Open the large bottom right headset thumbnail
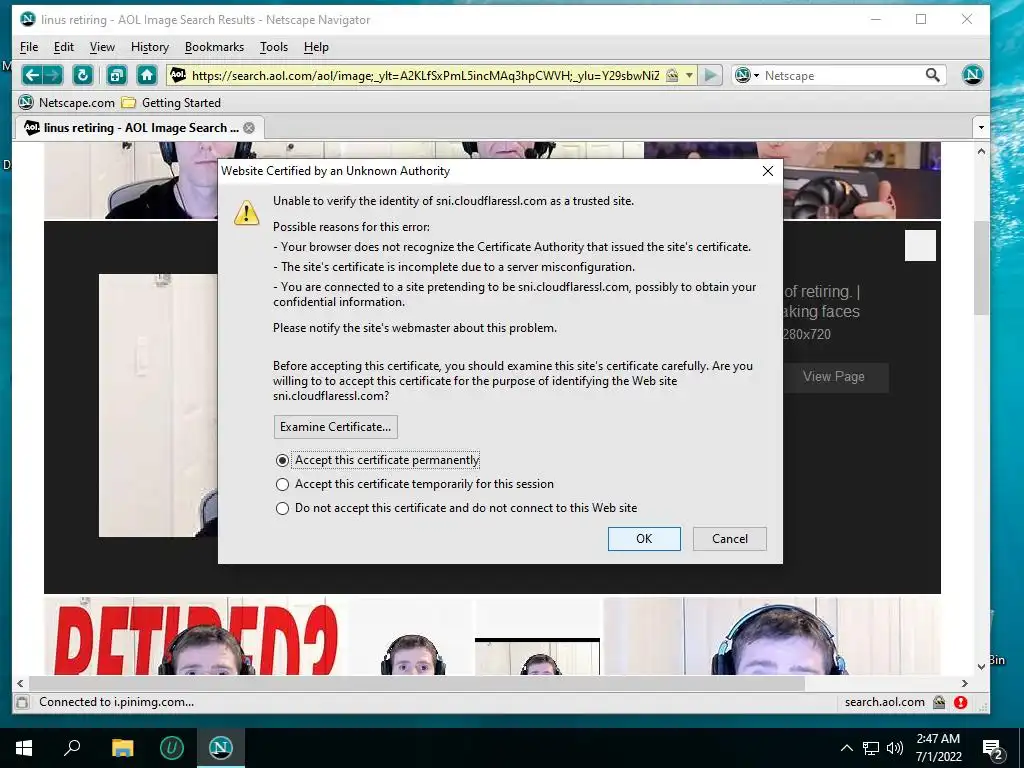 point(771,636)
